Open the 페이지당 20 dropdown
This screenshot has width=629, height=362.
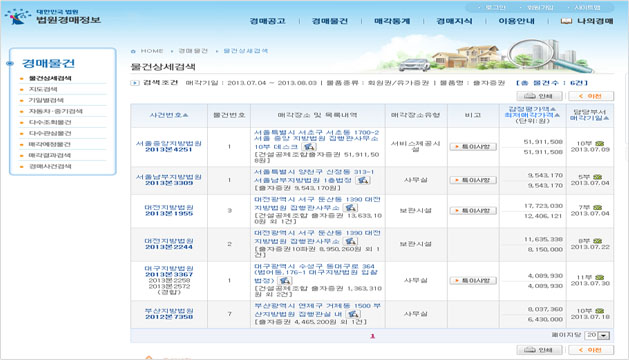point(598,335)
